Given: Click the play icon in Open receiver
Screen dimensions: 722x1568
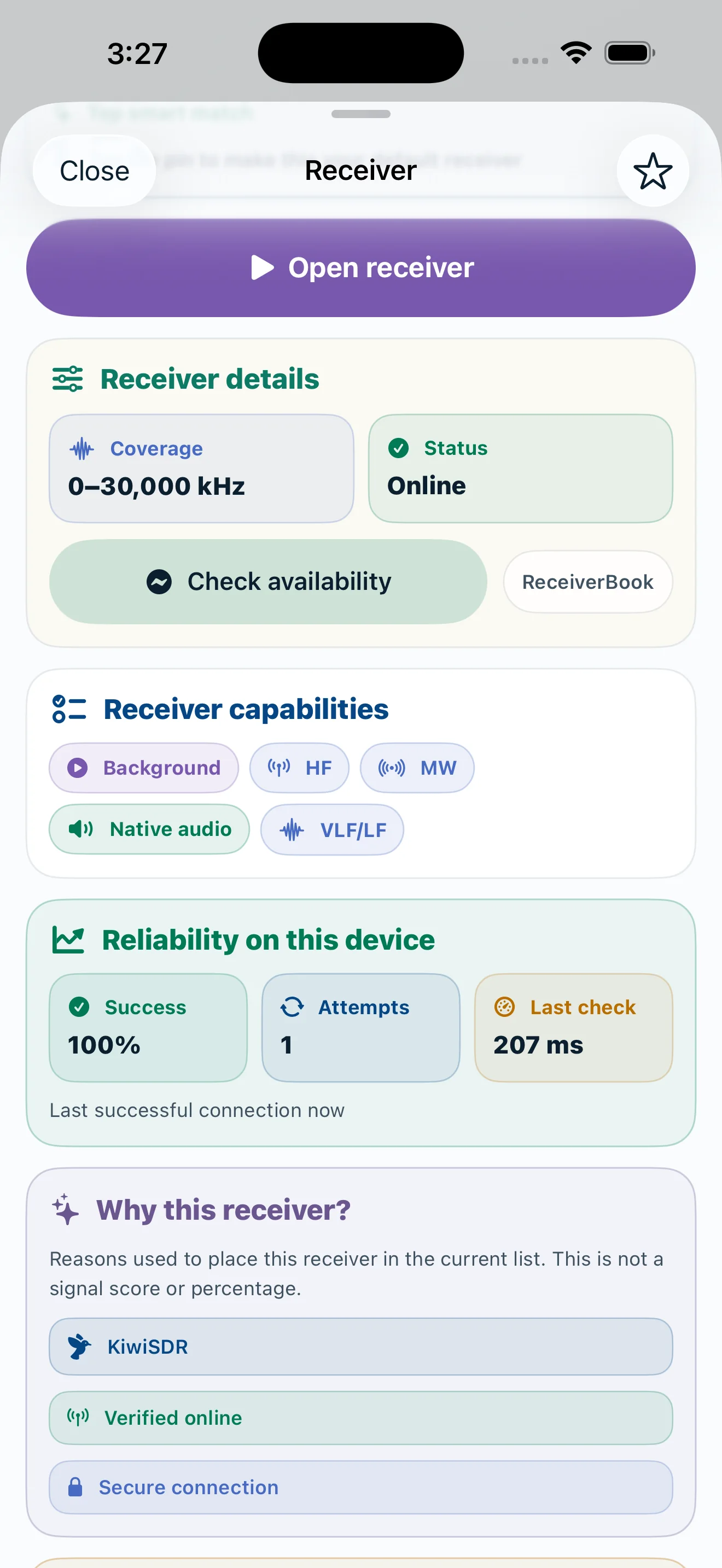Looking at the screenshot, I should (263, 268).
